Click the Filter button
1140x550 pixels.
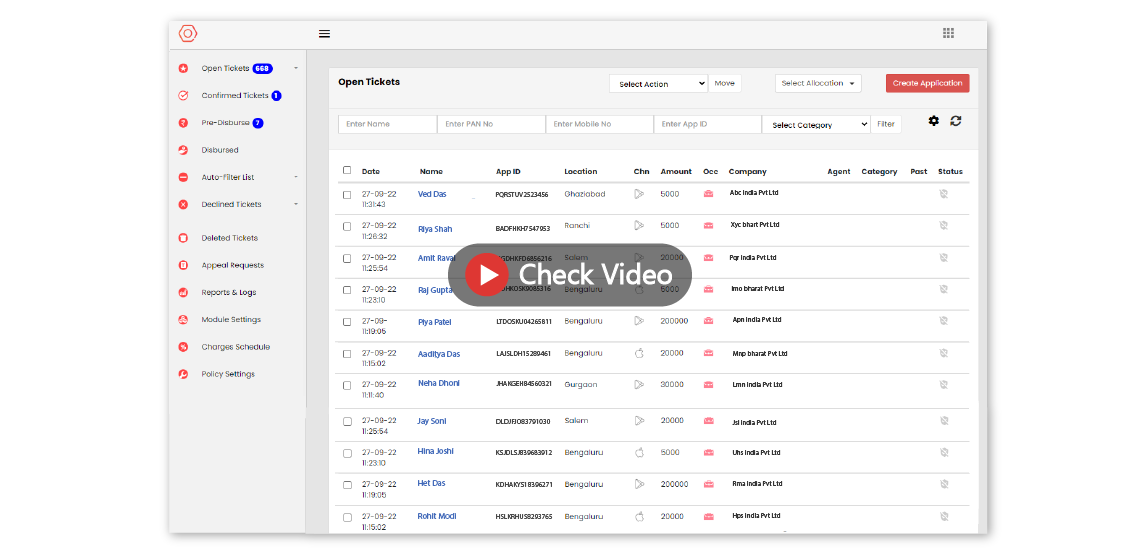886,124
